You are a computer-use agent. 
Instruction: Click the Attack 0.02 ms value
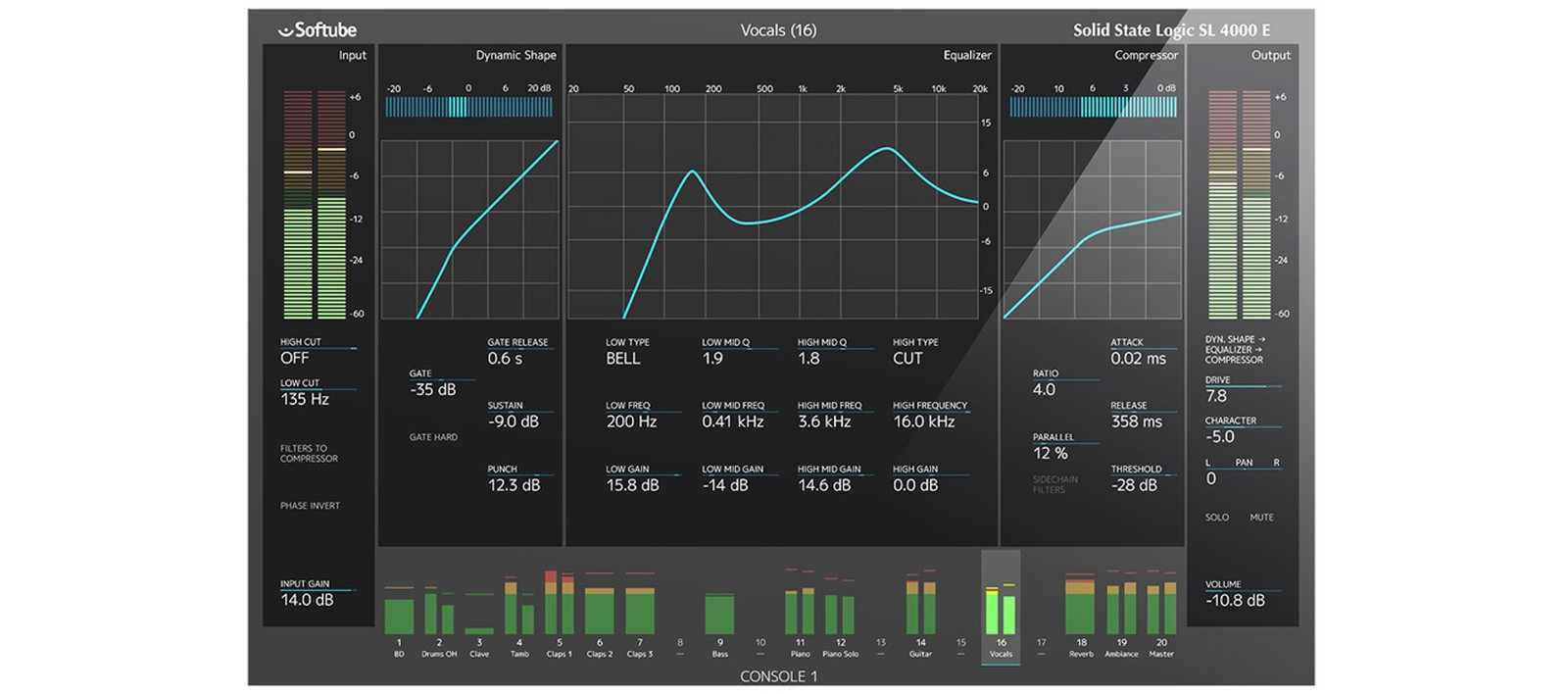pos(1138,359)
